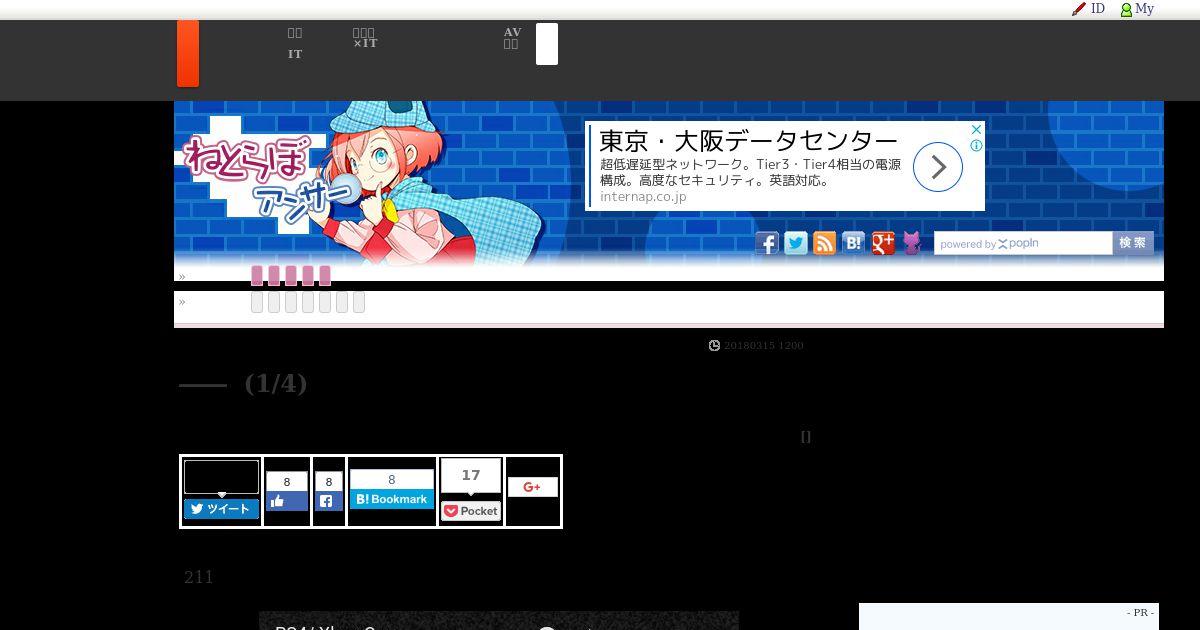
Task: Click the (1/4) page indicator in the title
Action: (276, 383)
